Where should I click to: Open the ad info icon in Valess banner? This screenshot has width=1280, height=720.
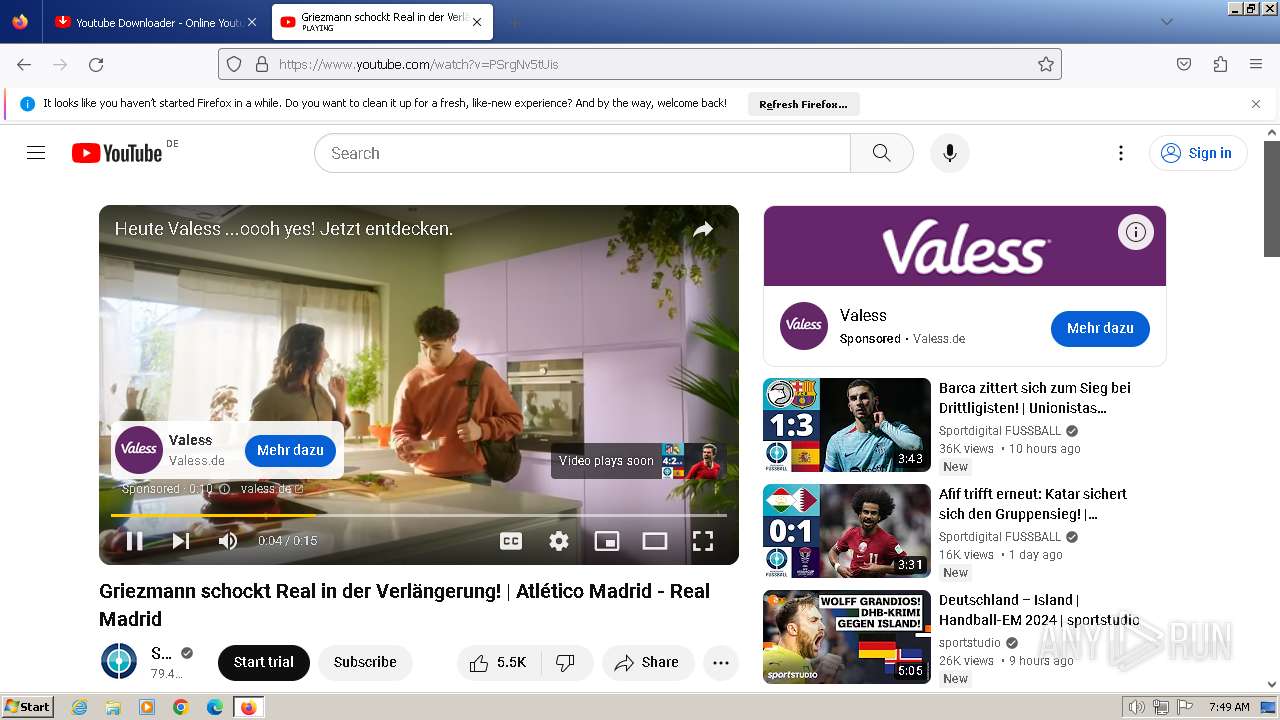click(x=1135, y=232)
